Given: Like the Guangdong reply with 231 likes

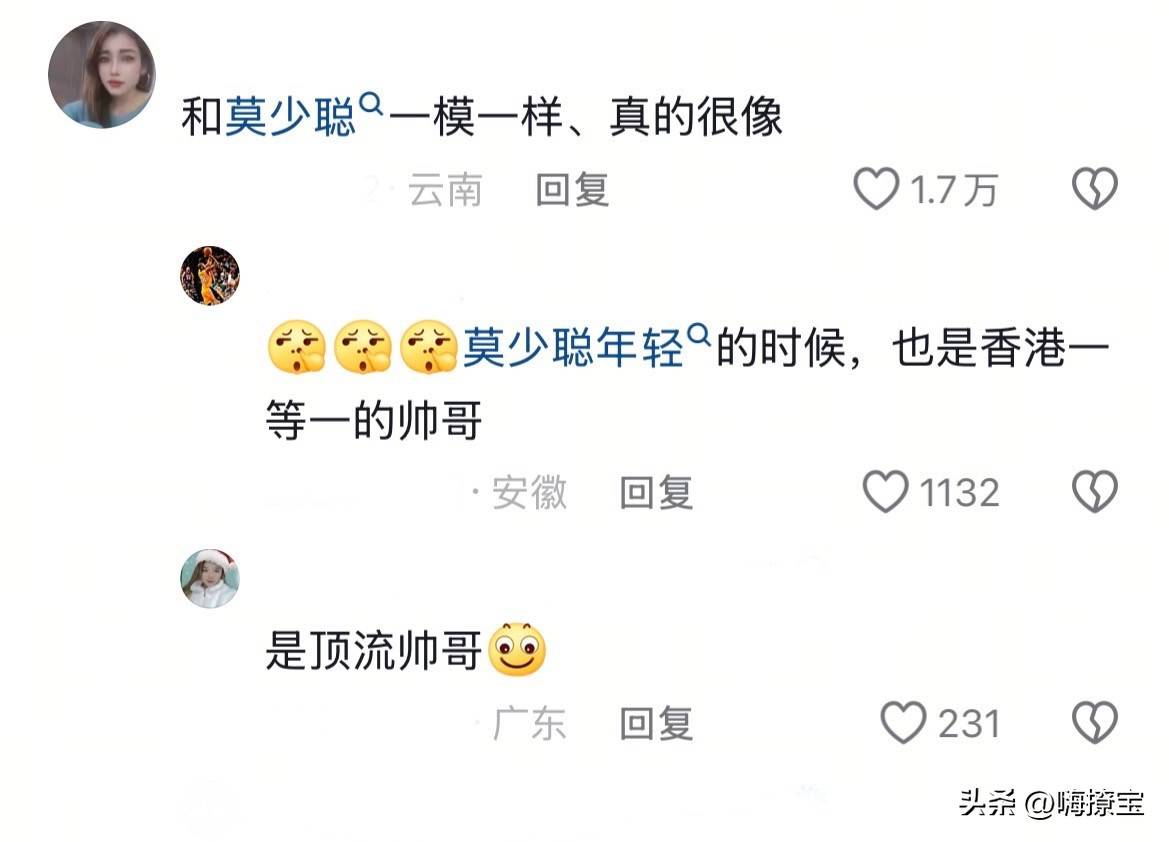Looking at the screenshot, I should (x=903, y=722).
